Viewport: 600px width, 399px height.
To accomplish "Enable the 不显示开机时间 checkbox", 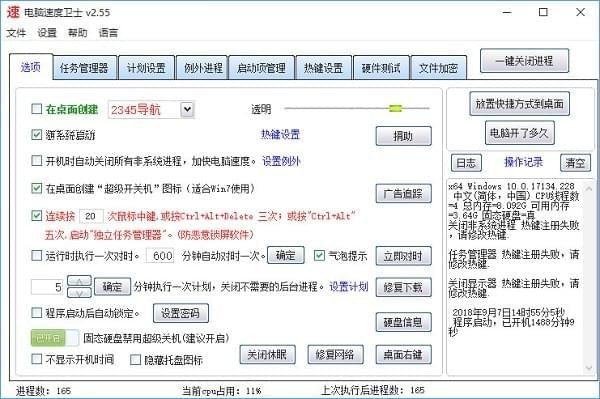I will 37,359.
